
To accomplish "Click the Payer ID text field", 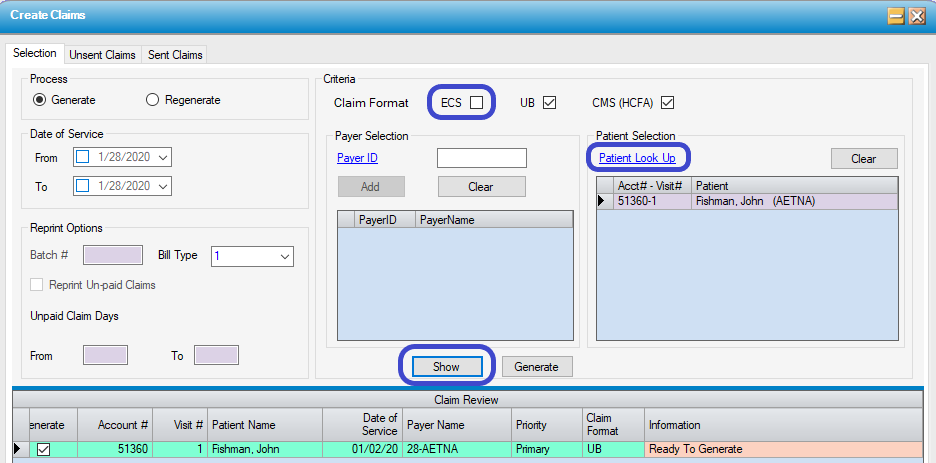I will point(482,158).
